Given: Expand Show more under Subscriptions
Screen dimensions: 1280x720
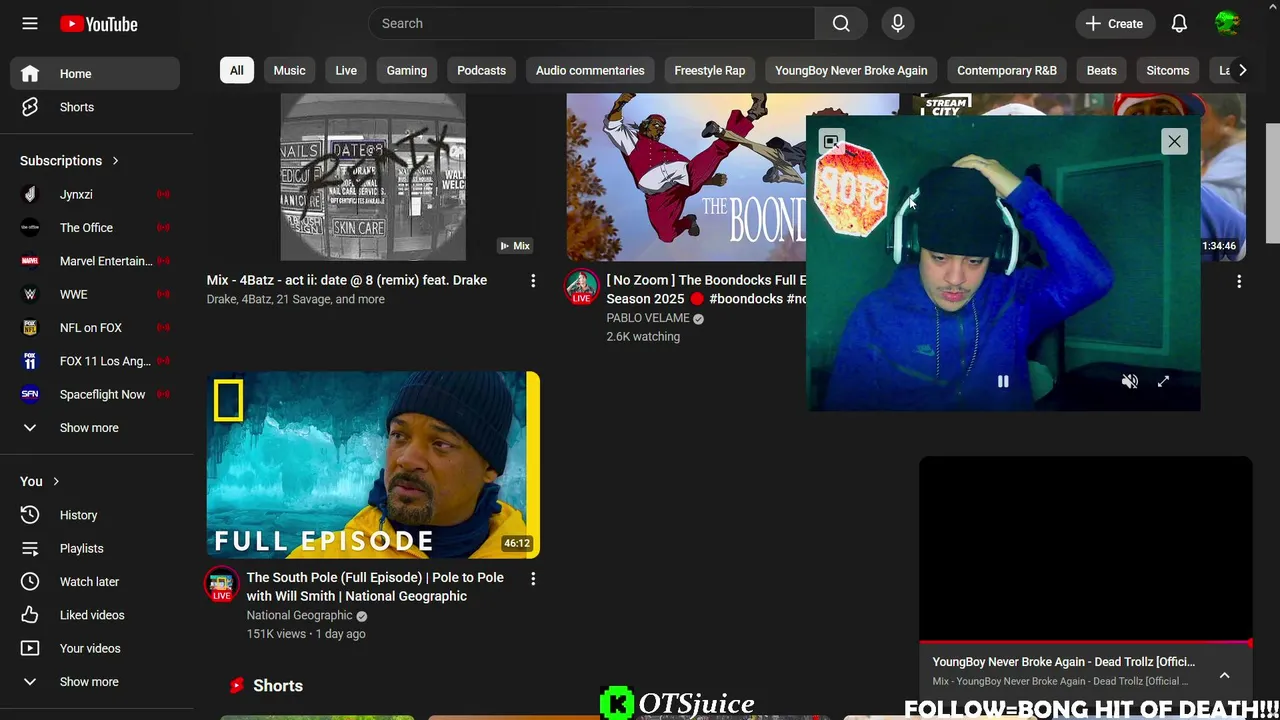Looking at the screenshot, I should coord(95,428).
